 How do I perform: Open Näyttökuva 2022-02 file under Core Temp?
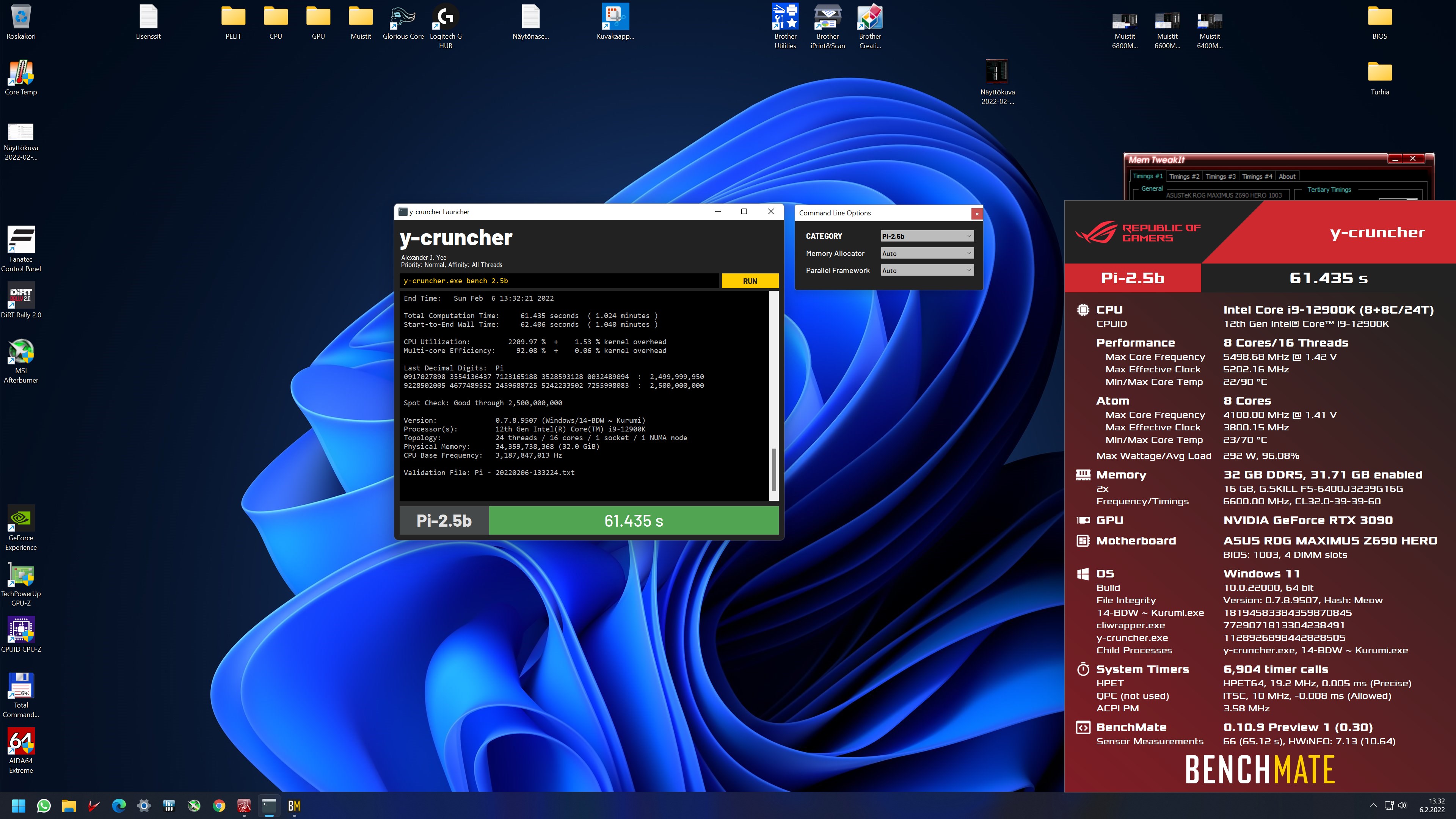[21, 143]
